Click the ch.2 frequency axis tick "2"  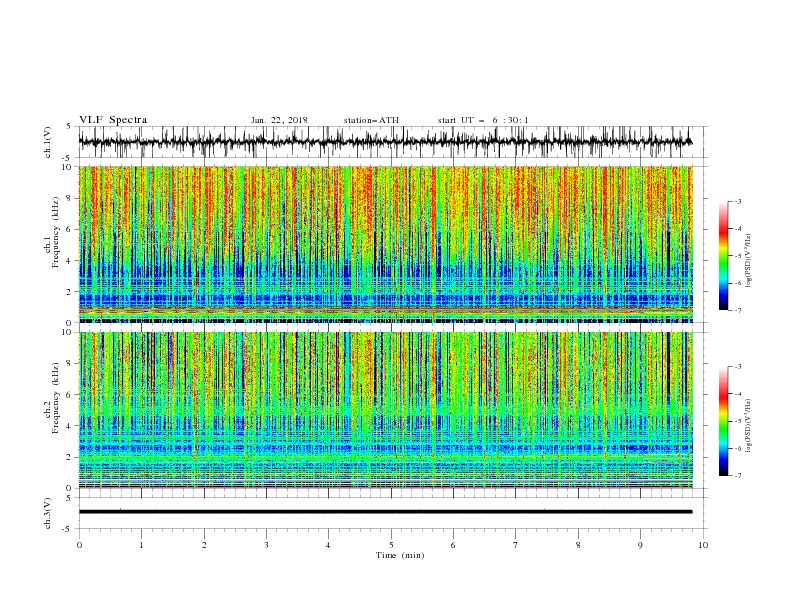[x=69, y=457]
